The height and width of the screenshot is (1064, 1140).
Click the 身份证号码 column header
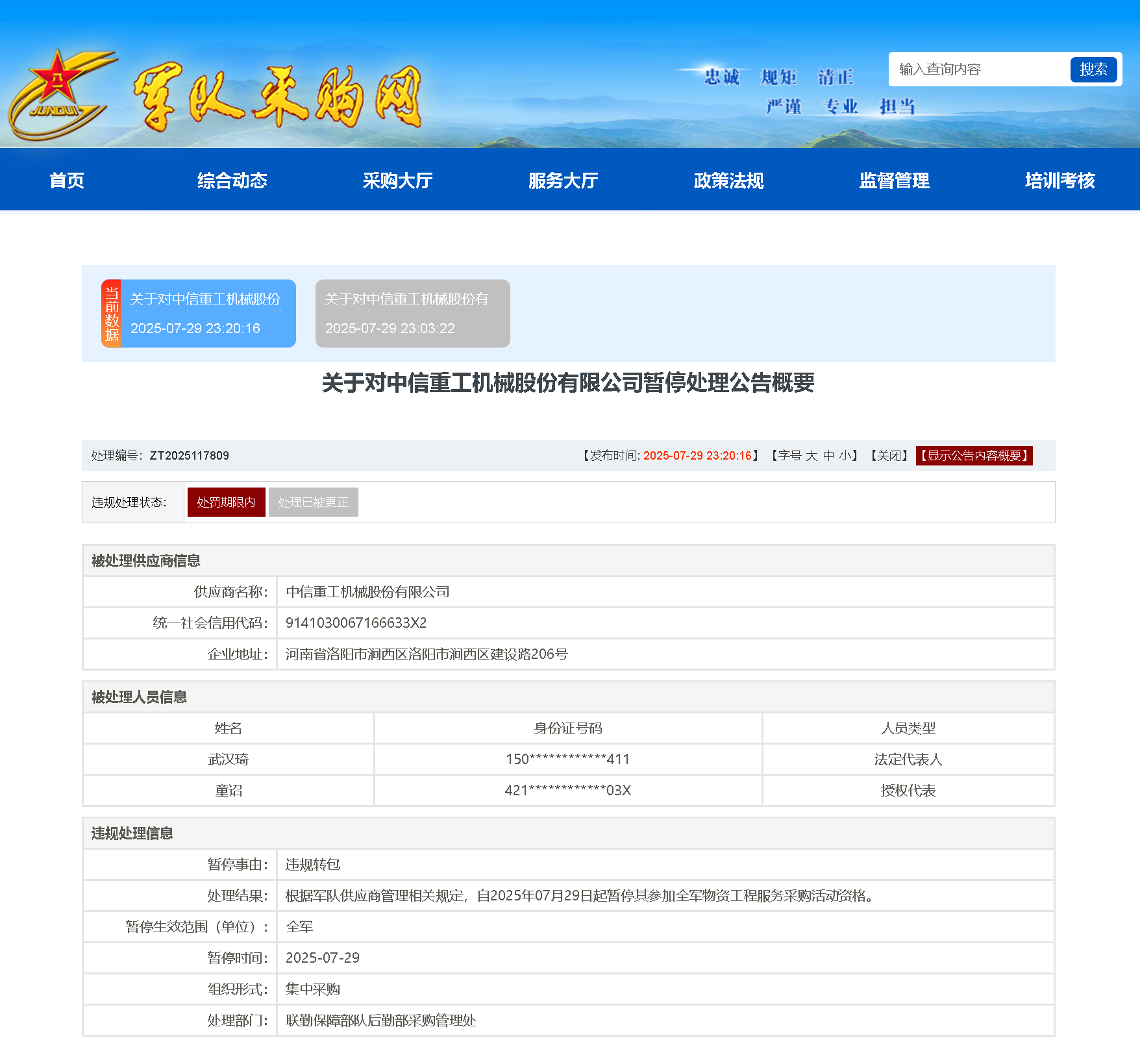point(568,728)
